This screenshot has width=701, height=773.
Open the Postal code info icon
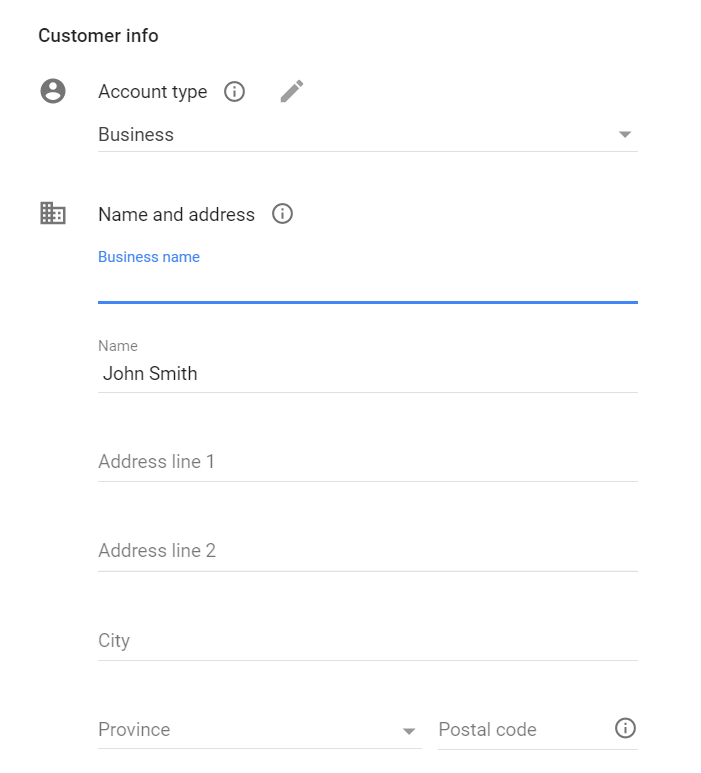625,728
